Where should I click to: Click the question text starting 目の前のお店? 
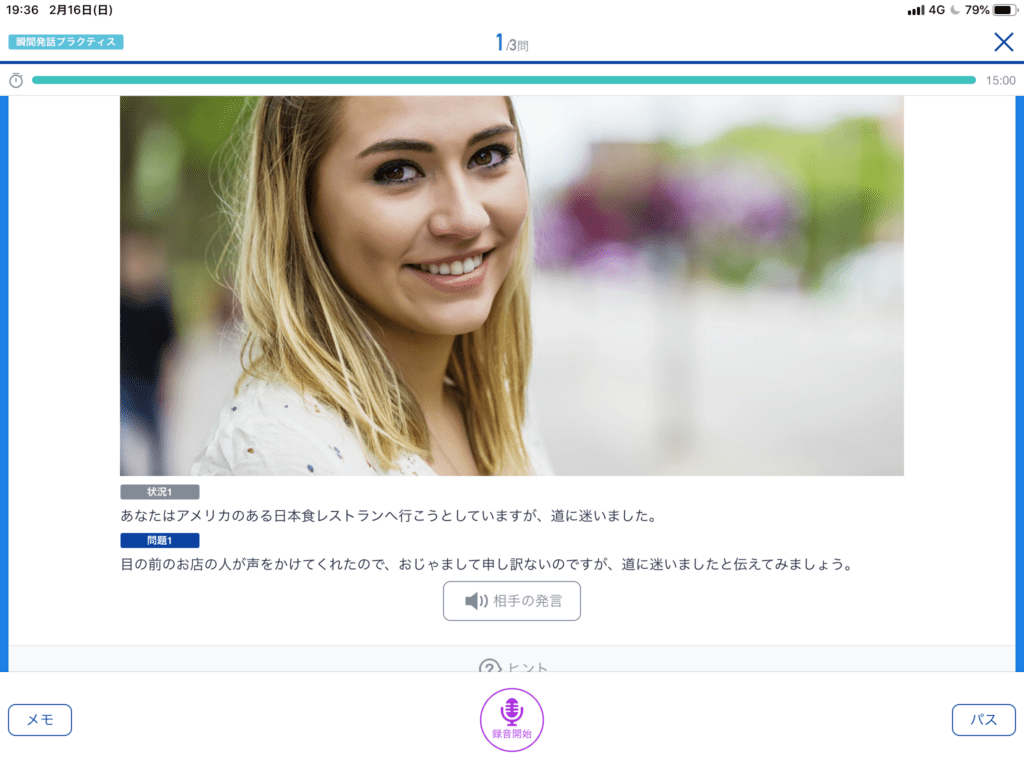[x=487, y=564]
